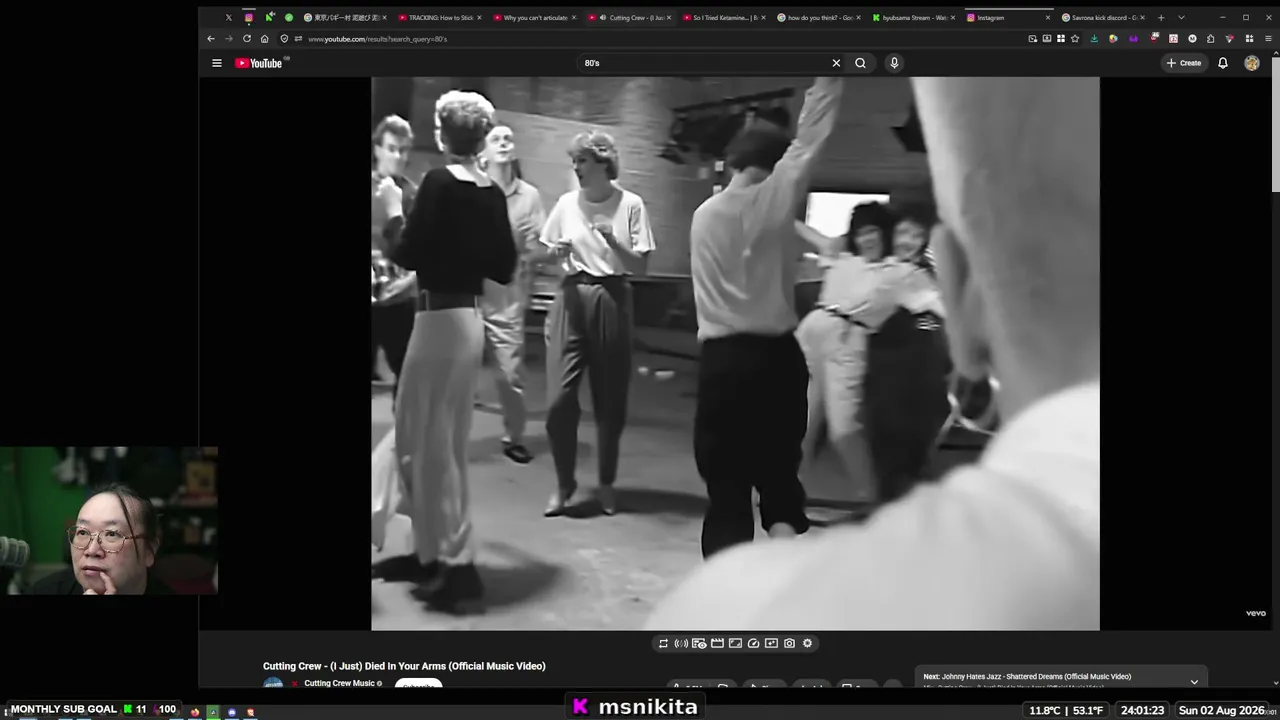The width and height of the screenshot is (1280, 720).
Task: Open the account avatar menu
Action: (x=1252, y=63)
